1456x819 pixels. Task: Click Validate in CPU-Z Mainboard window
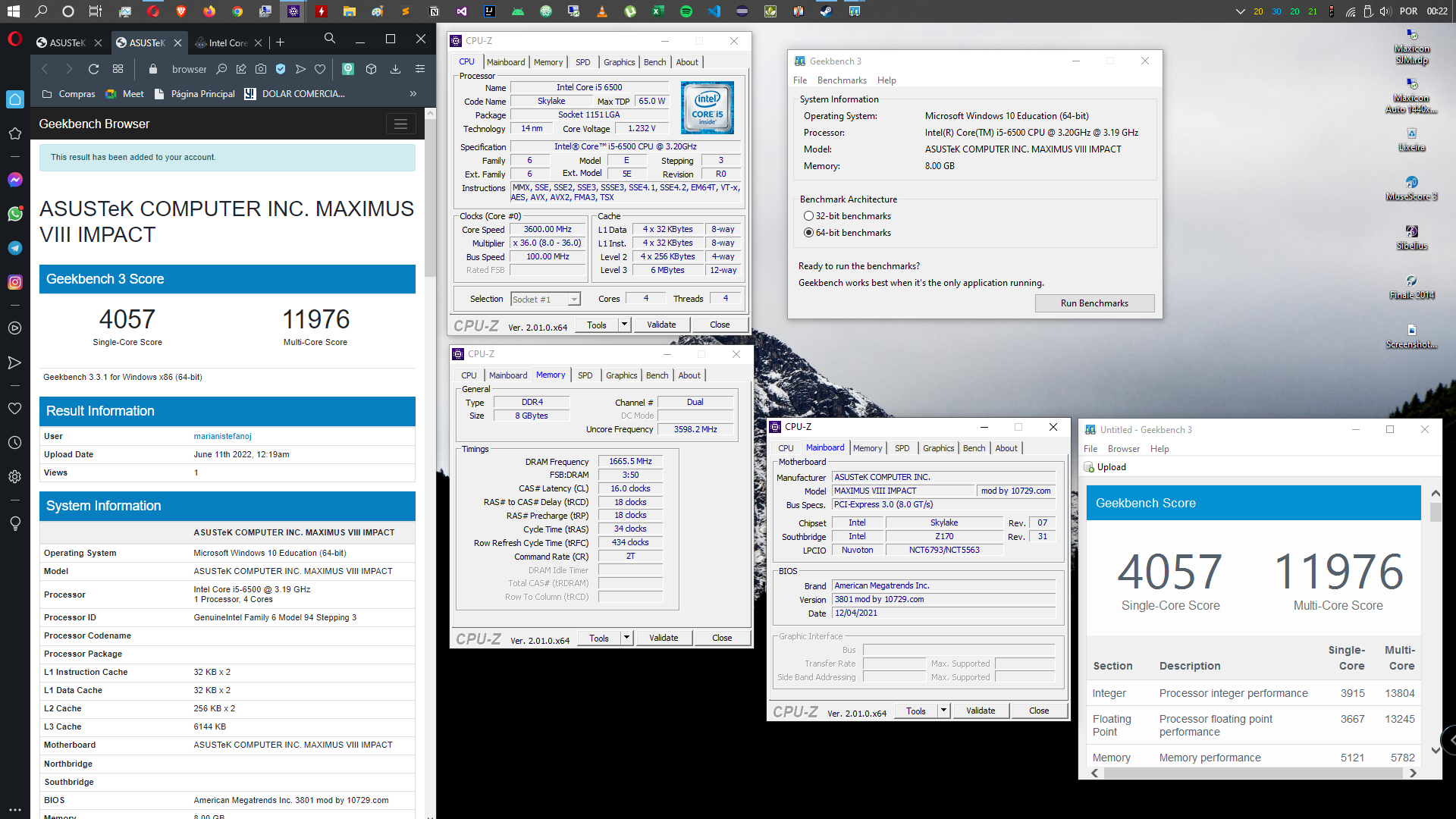981,711
